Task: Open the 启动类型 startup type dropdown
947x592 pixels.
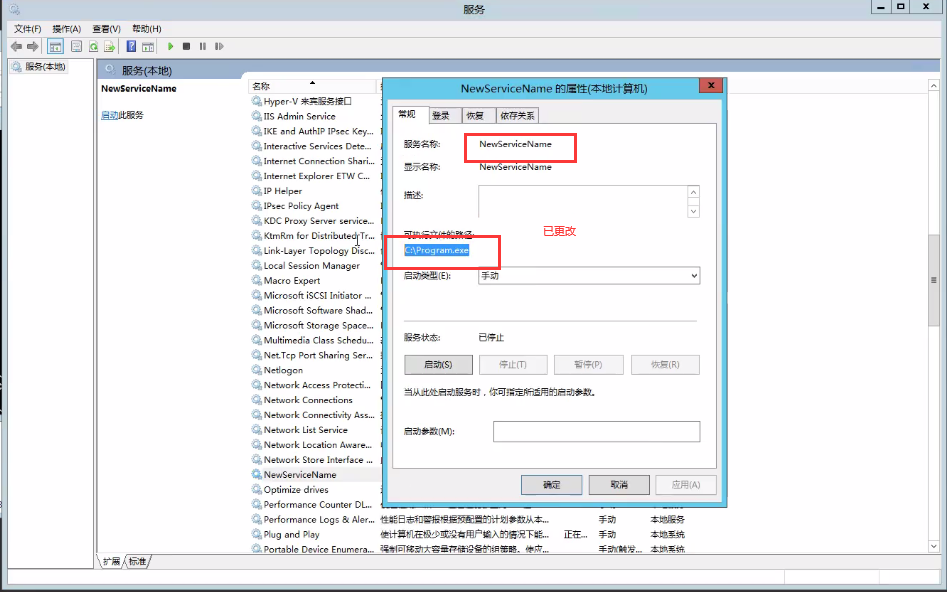Action: [x=588, y=275]
